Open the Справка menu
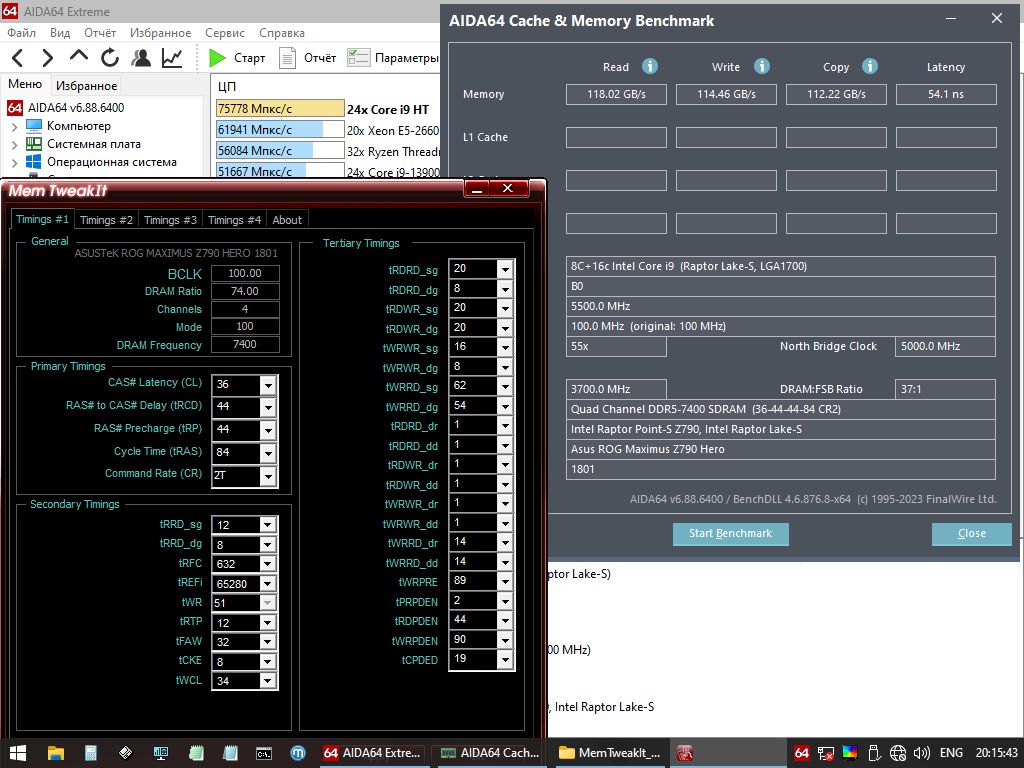Screen dimensions: 1024x768 (281, 33)
